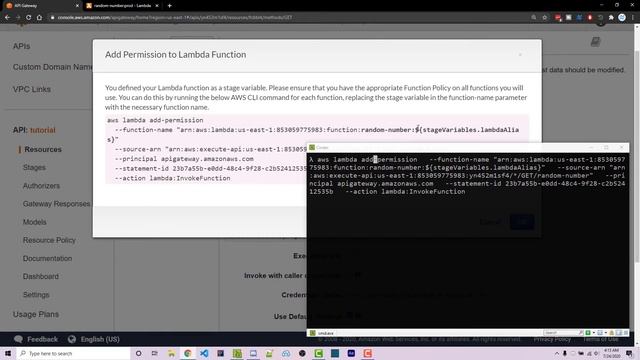640x360 pixels.
Task: Click the Windows taskbar search box
Action: click(x=73, y=353)
